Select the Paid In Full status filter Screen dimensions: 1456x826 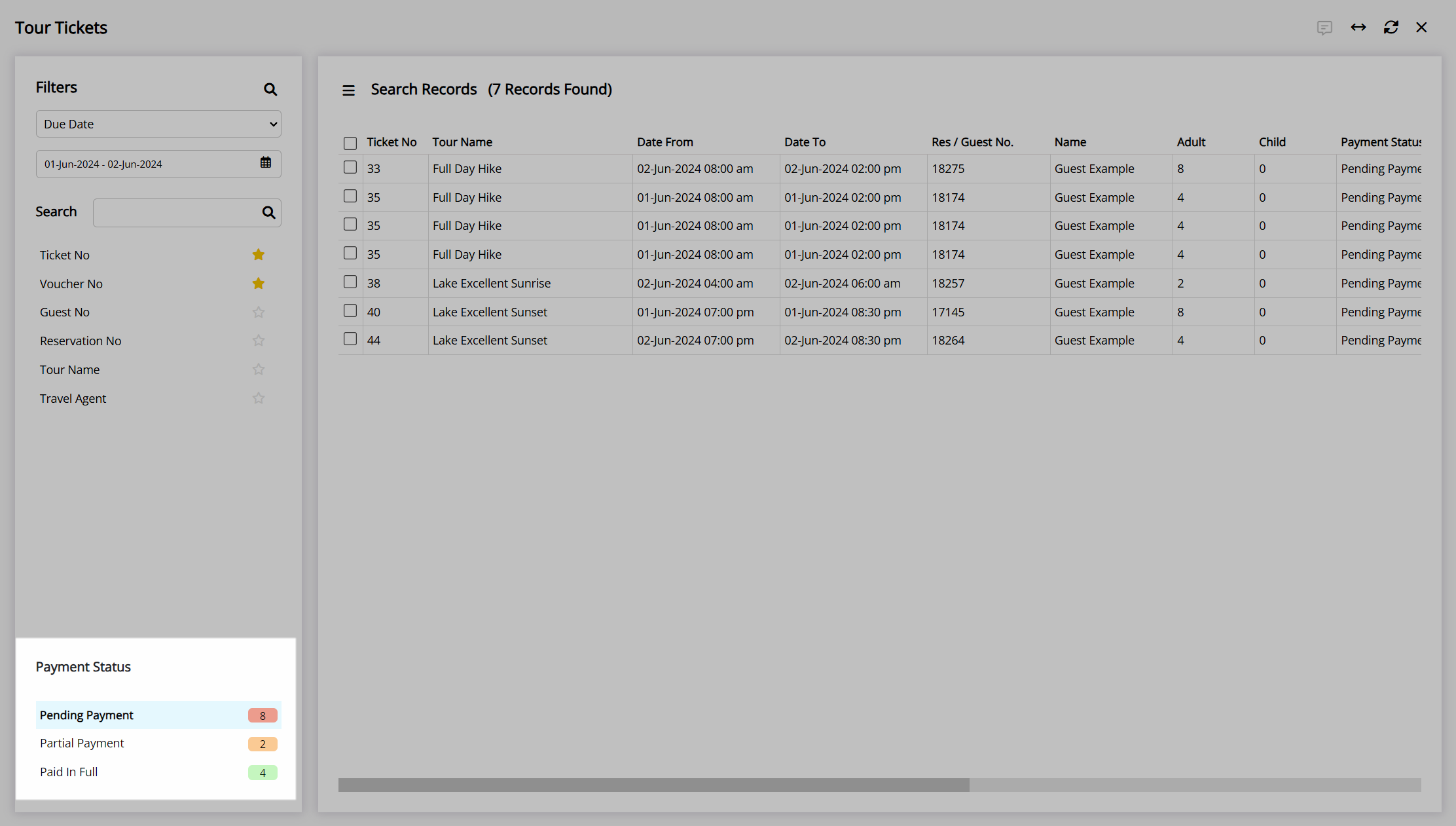(158, 772)
